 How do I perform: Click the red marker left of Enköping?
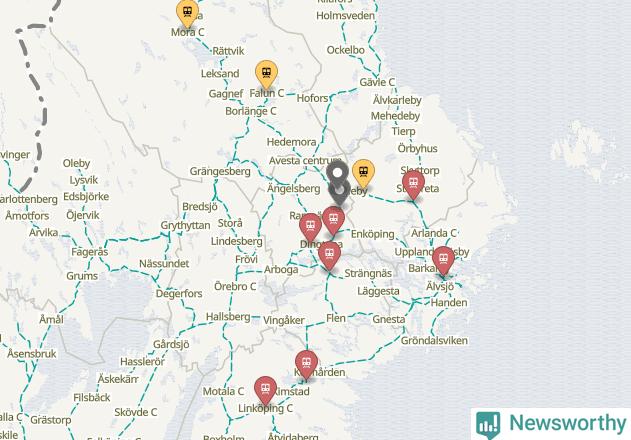point(334,220)
